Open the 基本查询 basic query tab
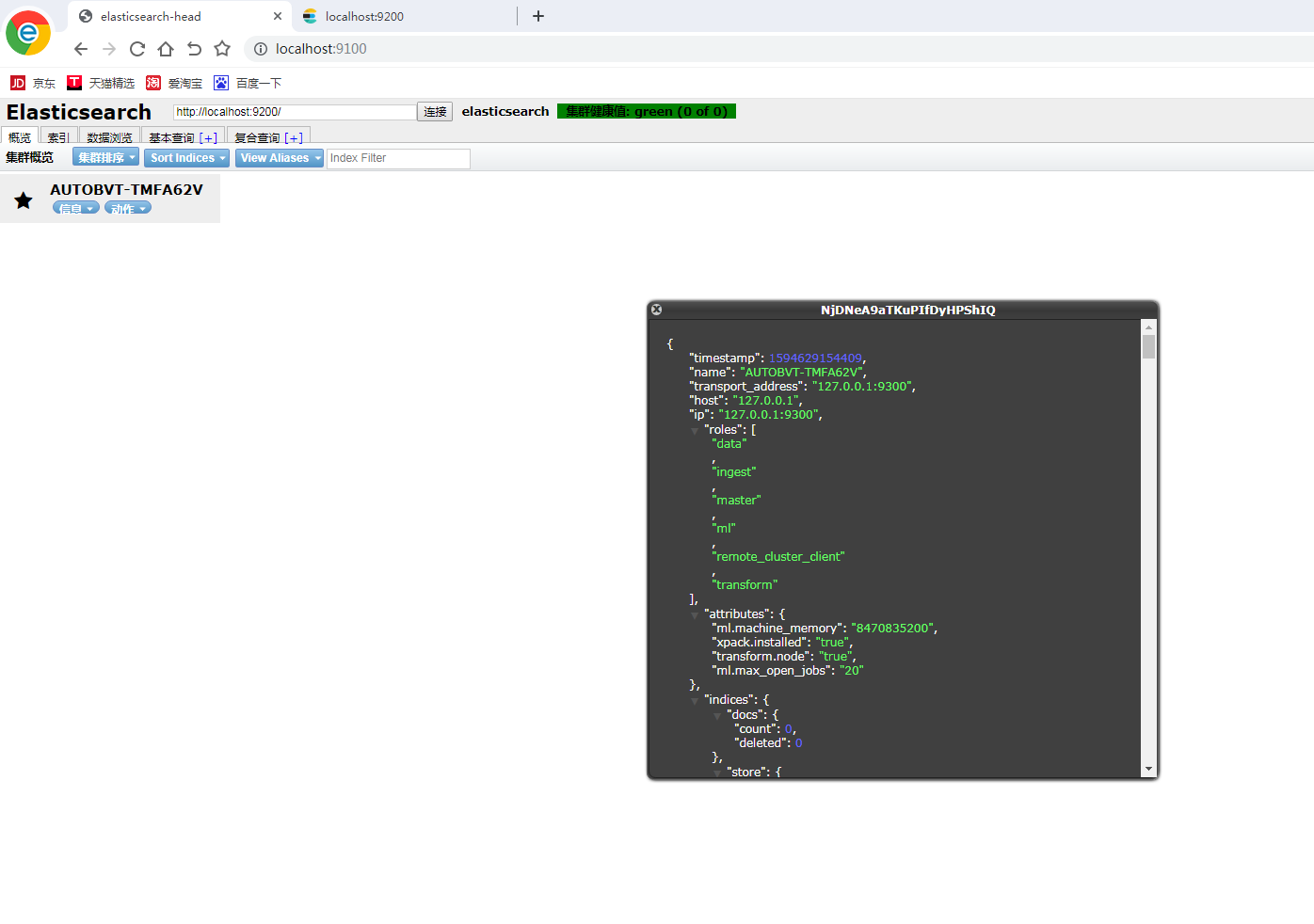 (183, 137)
